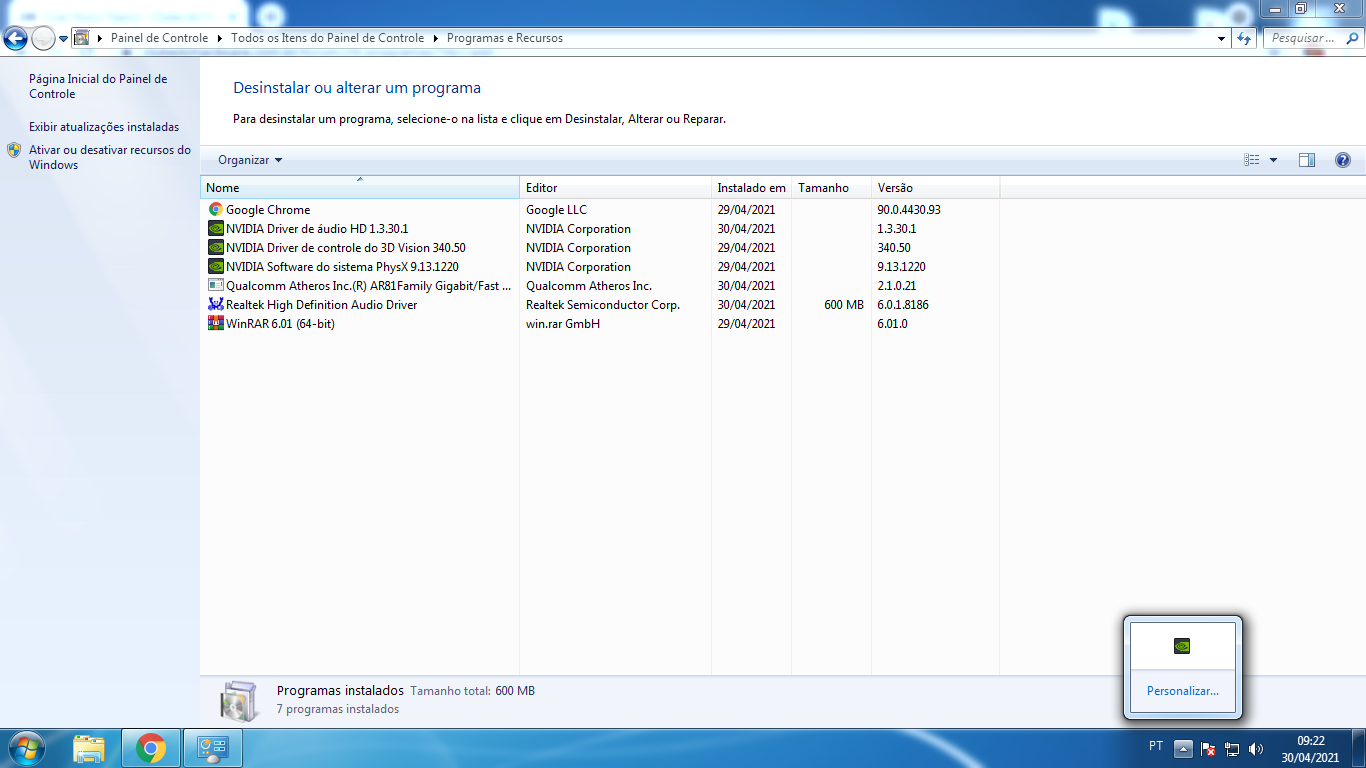Click the Realtek Audio Driver icon
Image resolution: width=1366 pixels, height=768 pixels.
point(215,305)
